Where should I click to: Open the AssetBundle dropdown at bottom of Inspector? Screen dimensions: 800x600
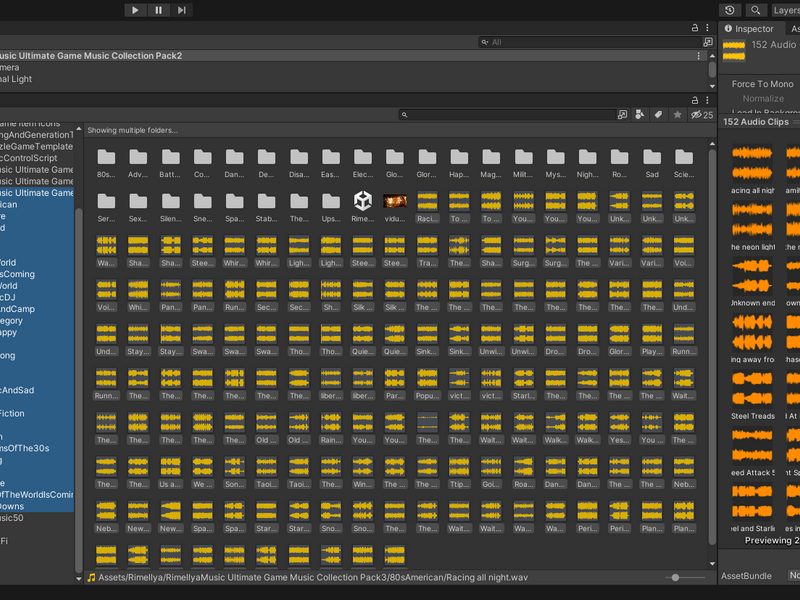coord(794,576)
